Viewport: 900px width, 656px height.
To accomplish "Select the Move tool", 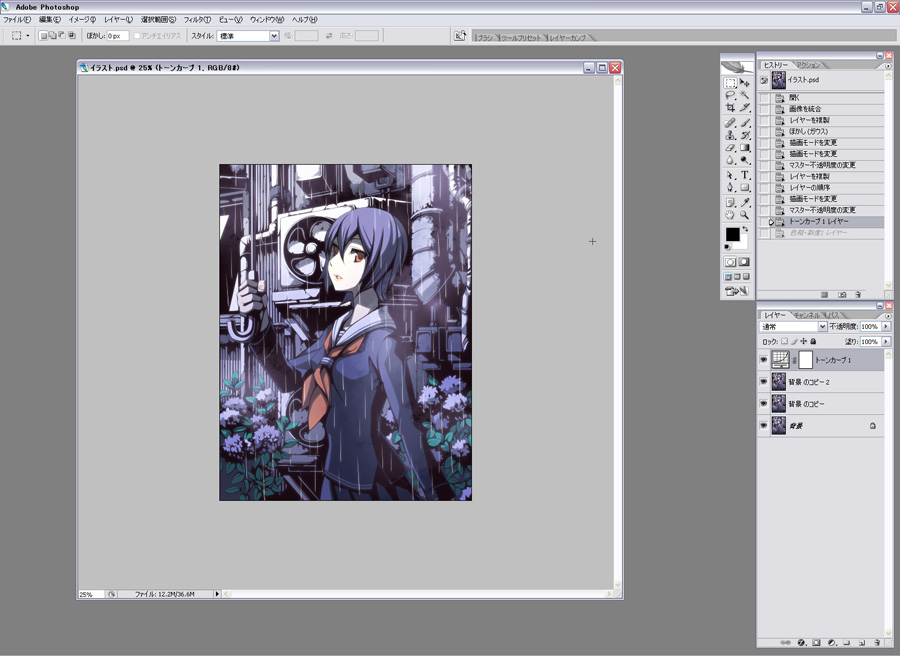I will tap(744, 83).
